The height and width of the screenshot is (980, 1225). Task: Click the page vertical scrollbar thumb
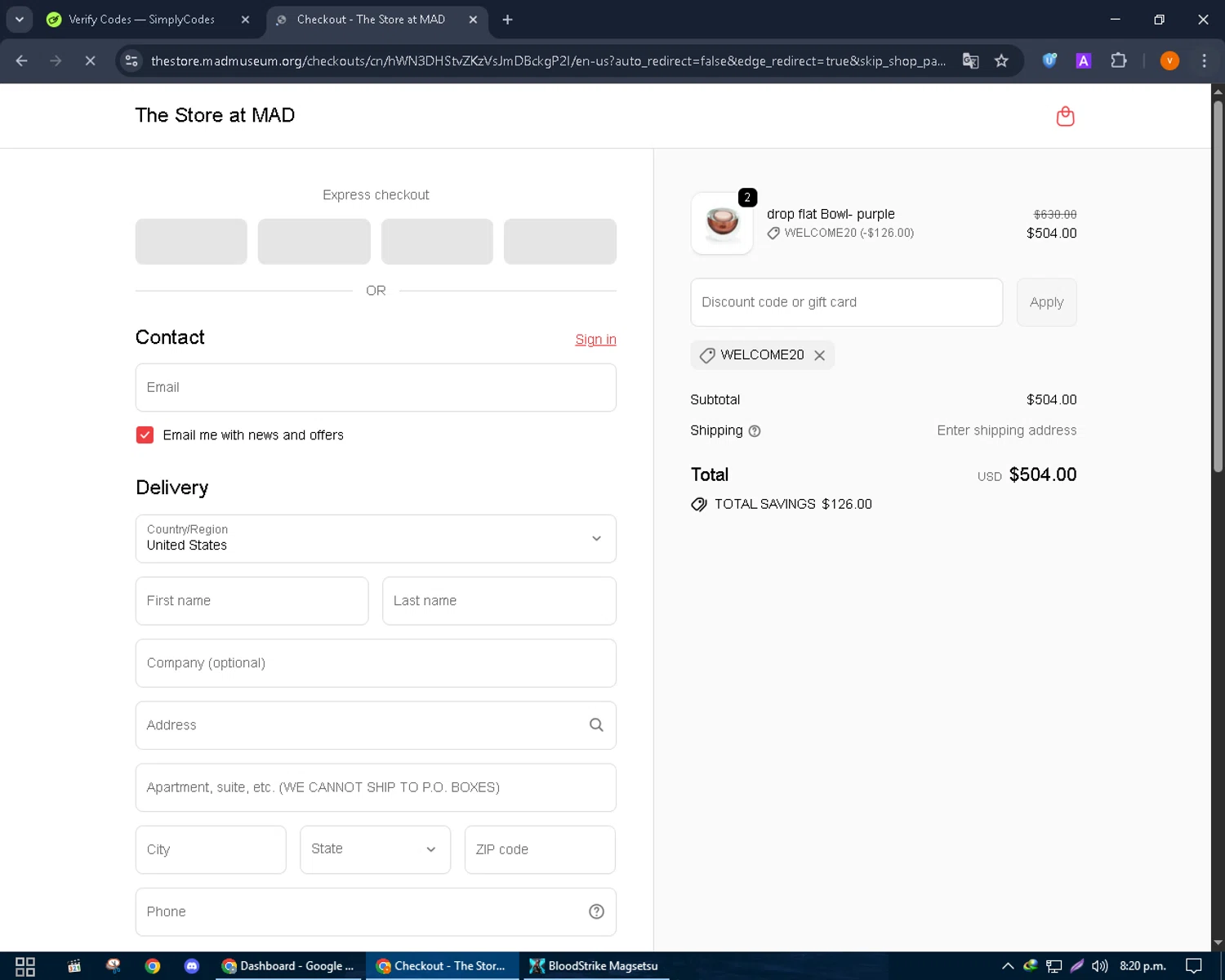click(x=1218, y=286)
